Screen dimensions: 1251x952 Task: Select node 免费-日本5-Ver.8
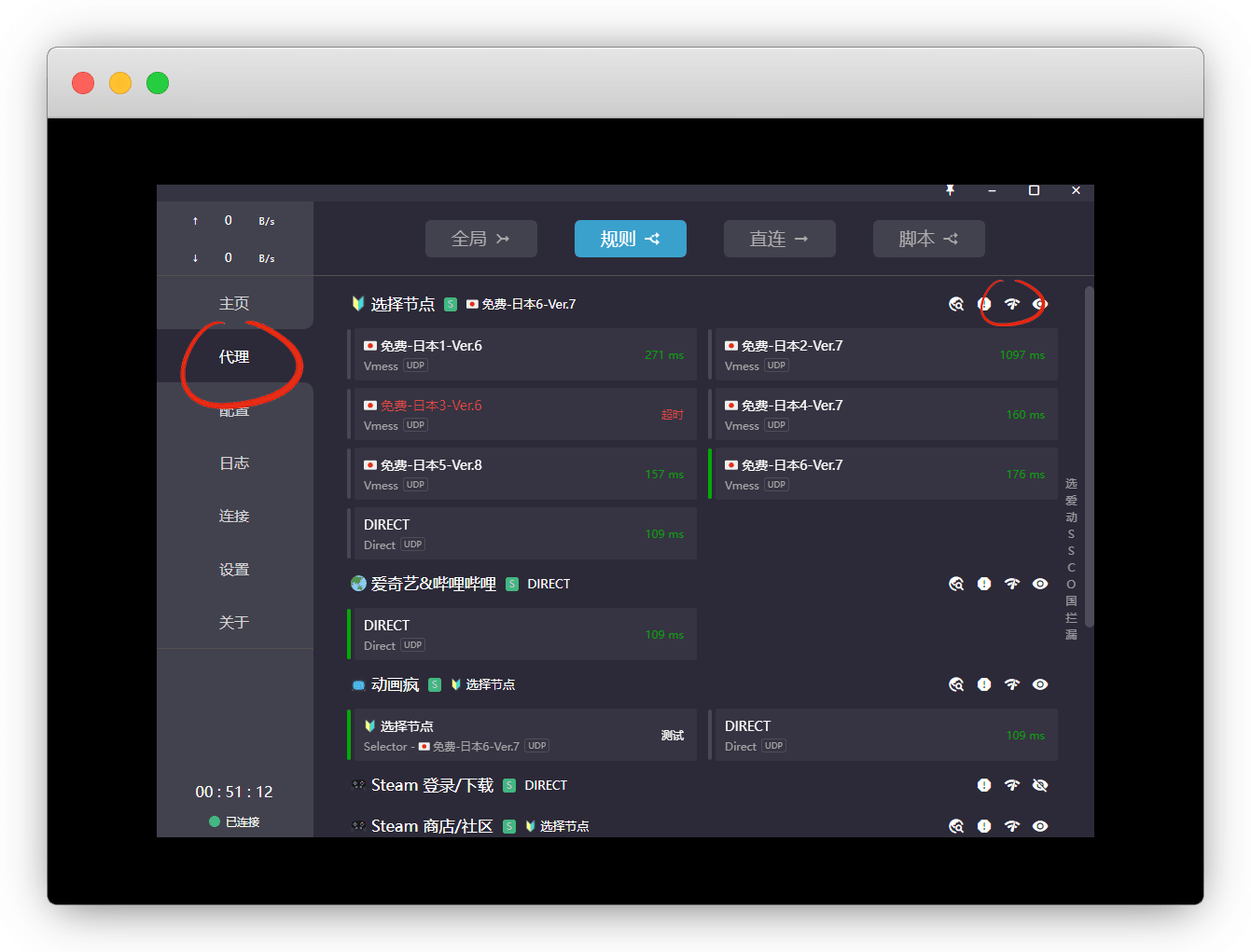522,474
